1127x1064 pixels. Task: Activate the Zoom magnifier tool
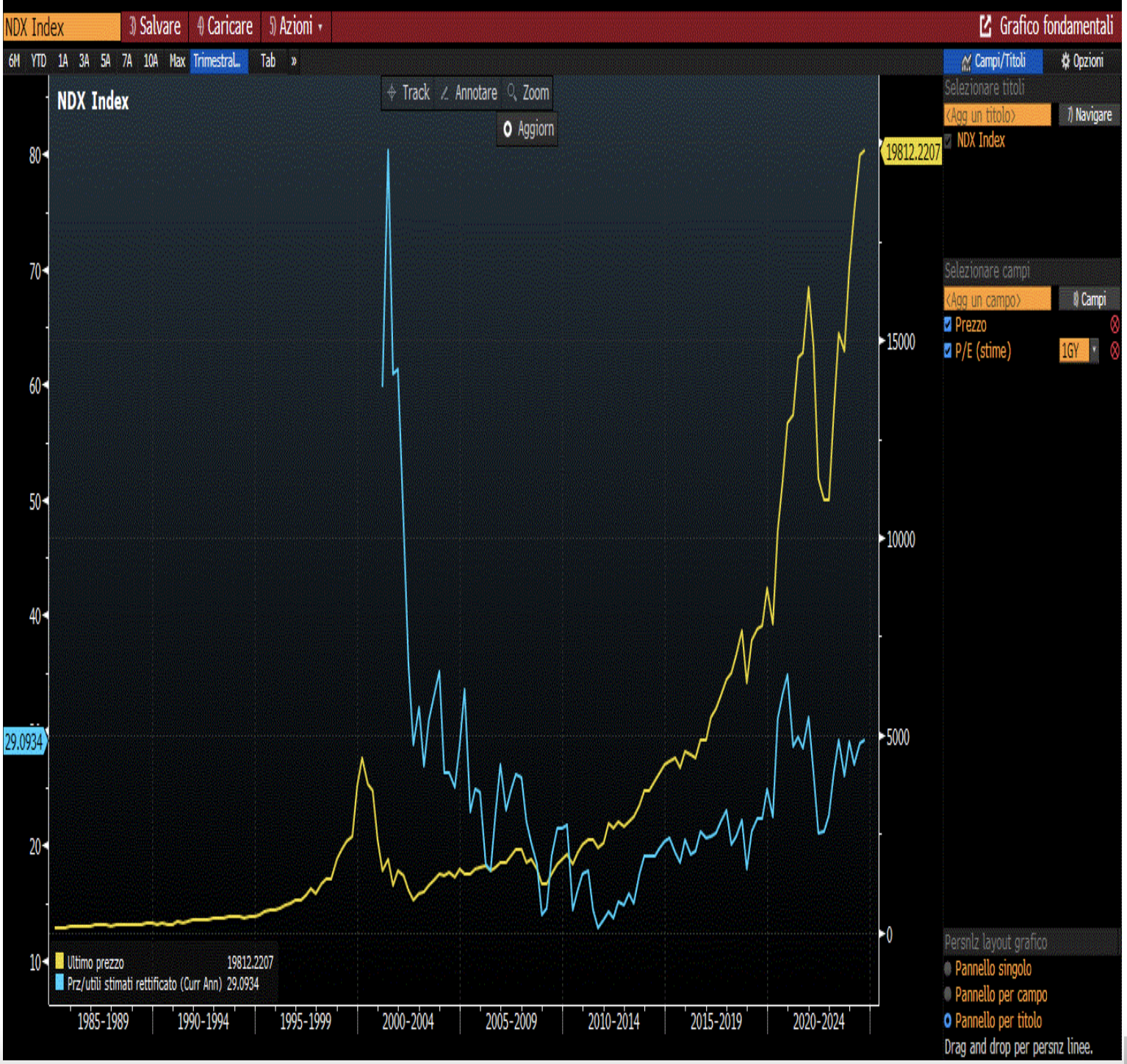[528, 93]
